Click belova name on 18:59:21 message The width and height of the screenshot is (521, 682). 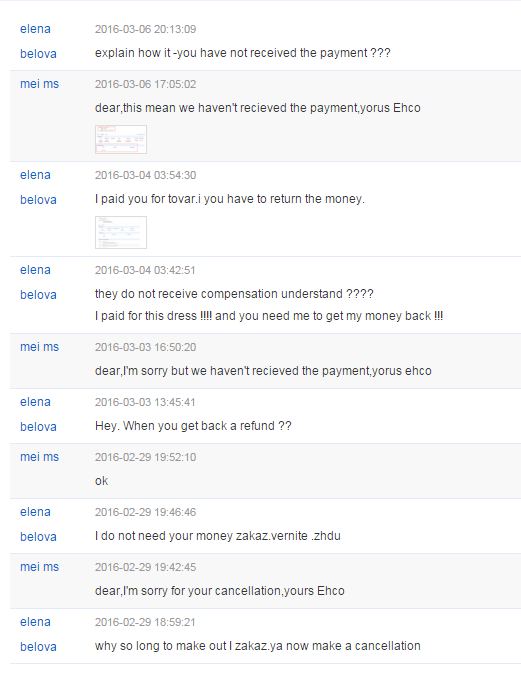coord(38,647)
